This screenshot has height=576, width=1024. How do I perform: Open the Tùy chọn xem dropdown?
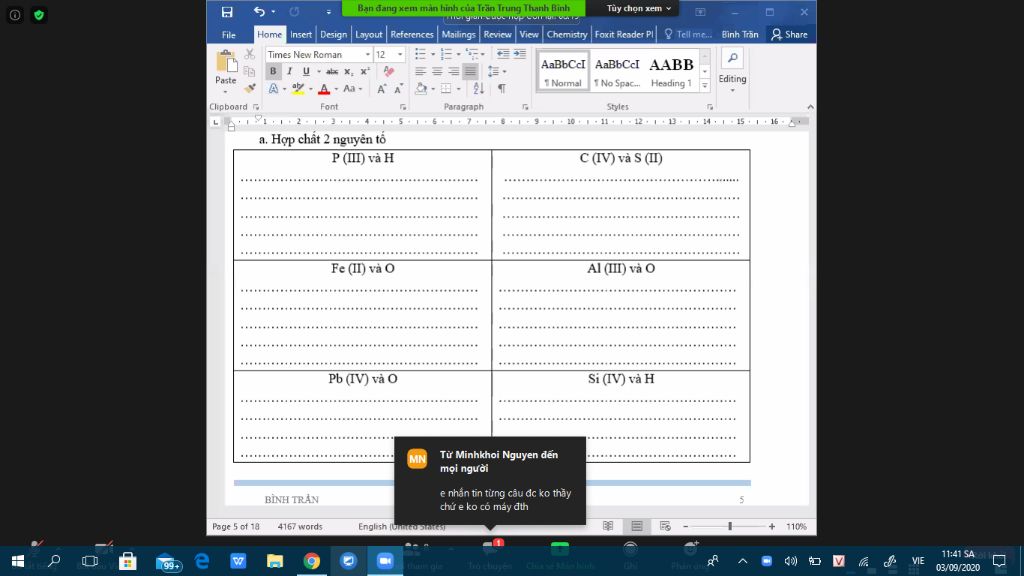638,8
